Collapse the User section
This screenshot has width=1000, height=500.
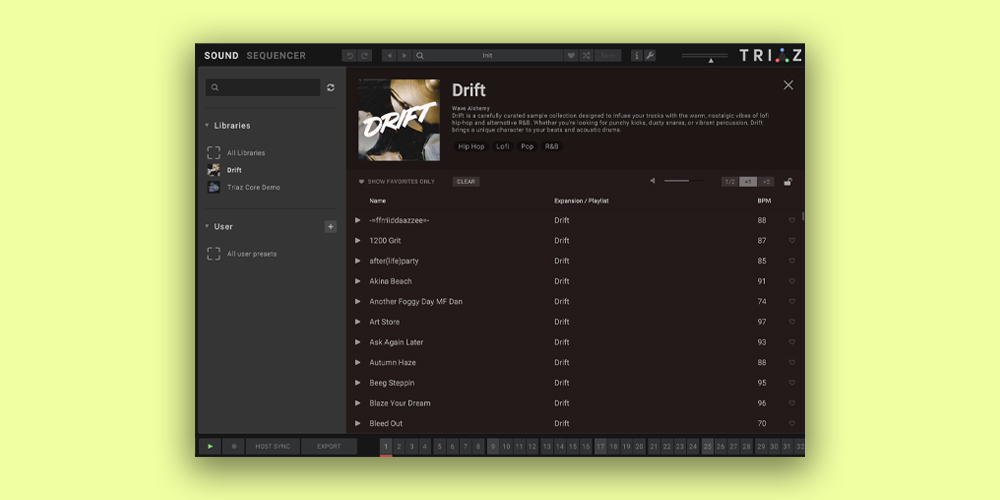[x=207, y=226]
